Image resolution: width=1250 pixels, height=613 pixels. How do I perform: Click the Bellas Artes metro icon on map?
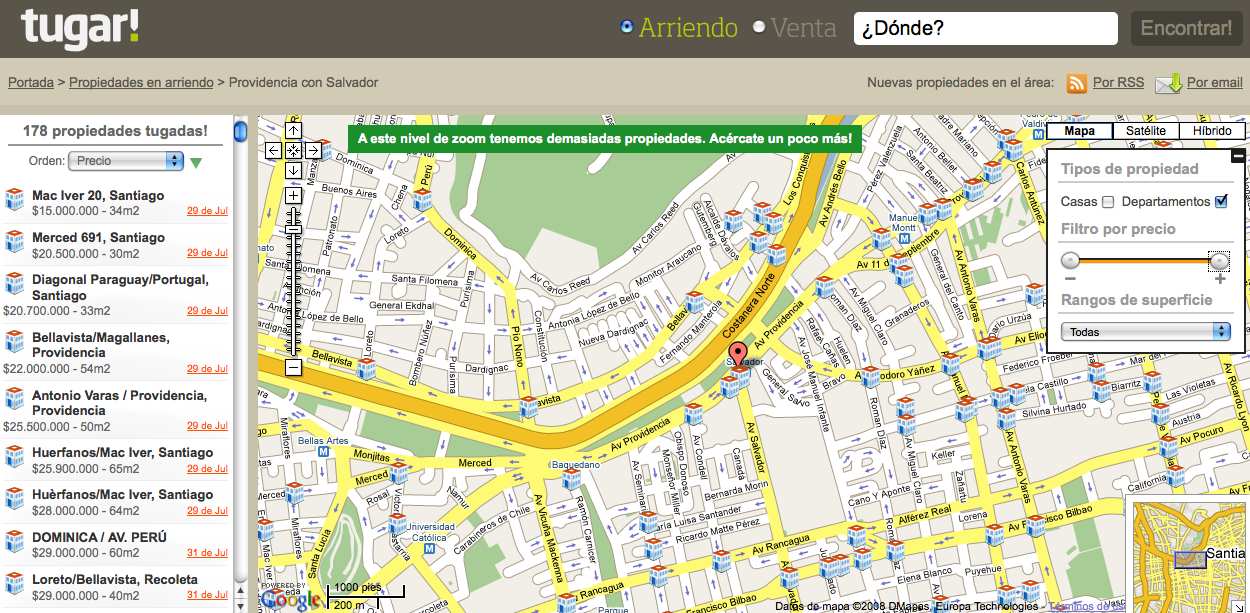[323, 452]
